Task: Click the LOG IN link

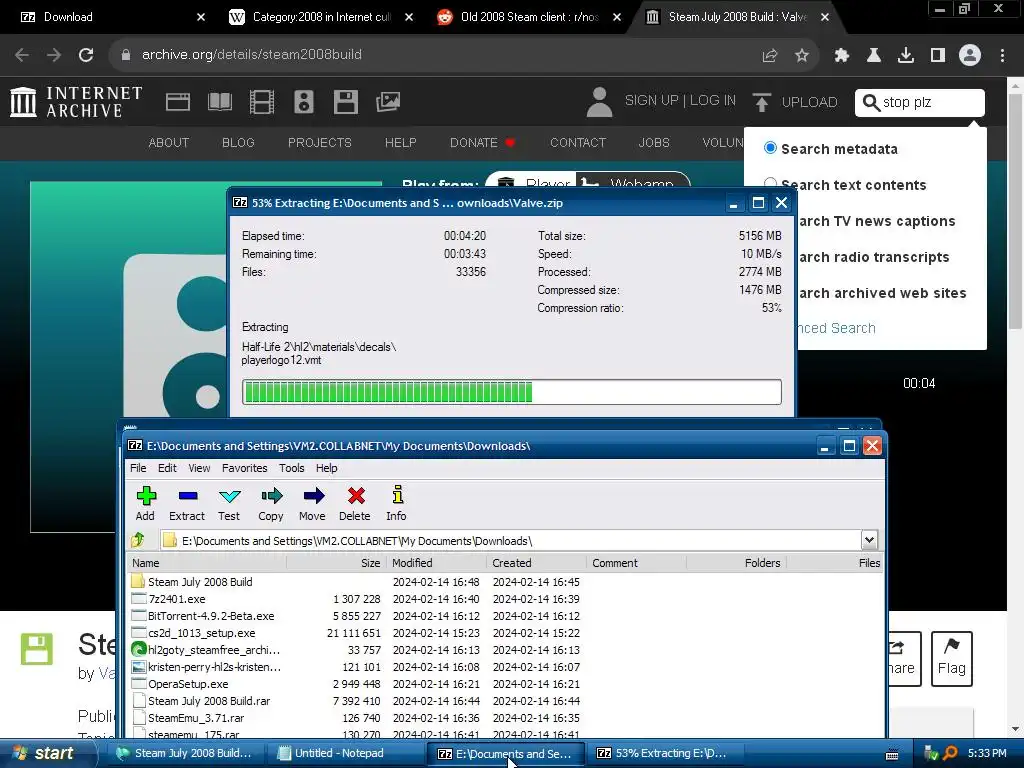Action: click(712, 101)
